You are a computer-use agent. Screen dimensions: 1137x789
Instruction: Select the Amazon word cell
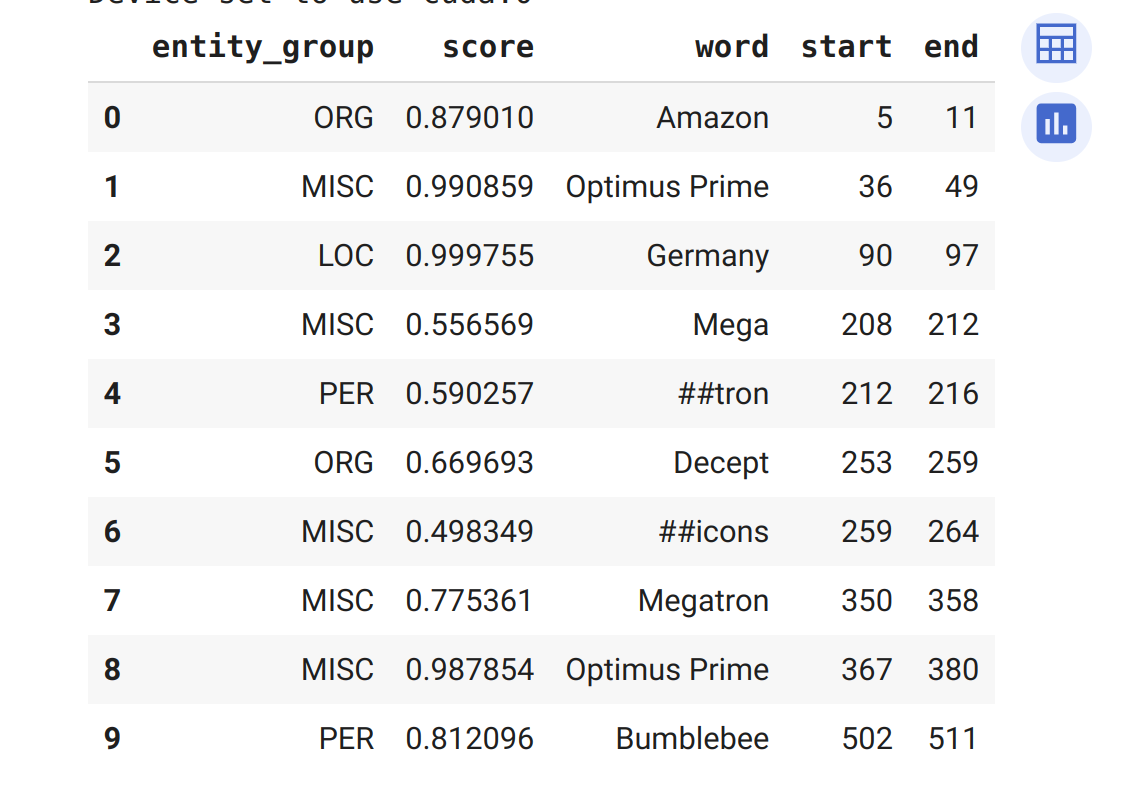pos(712,118)
